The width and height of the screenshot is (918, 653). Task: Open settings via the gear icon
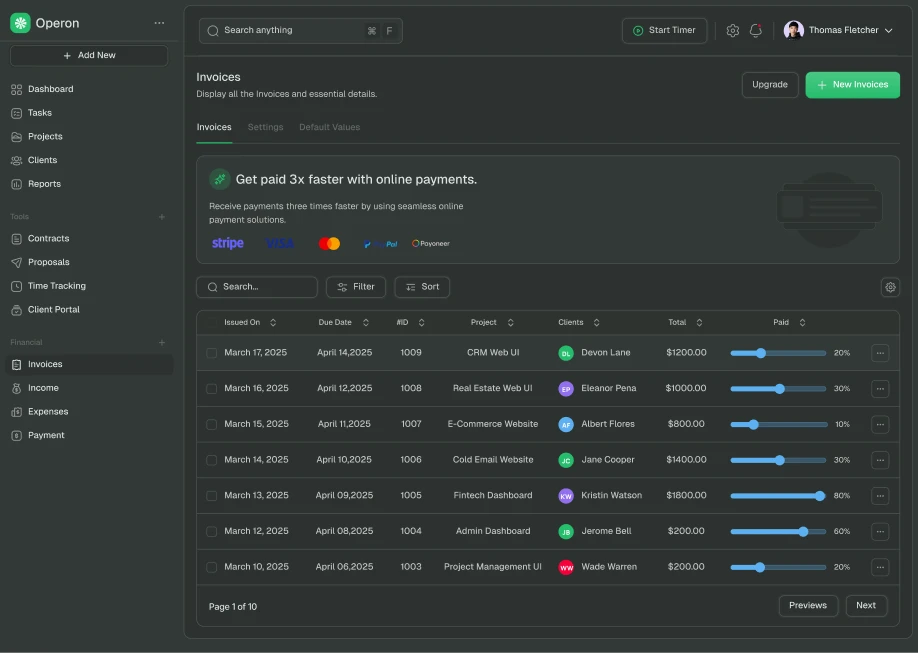[733, 30]
